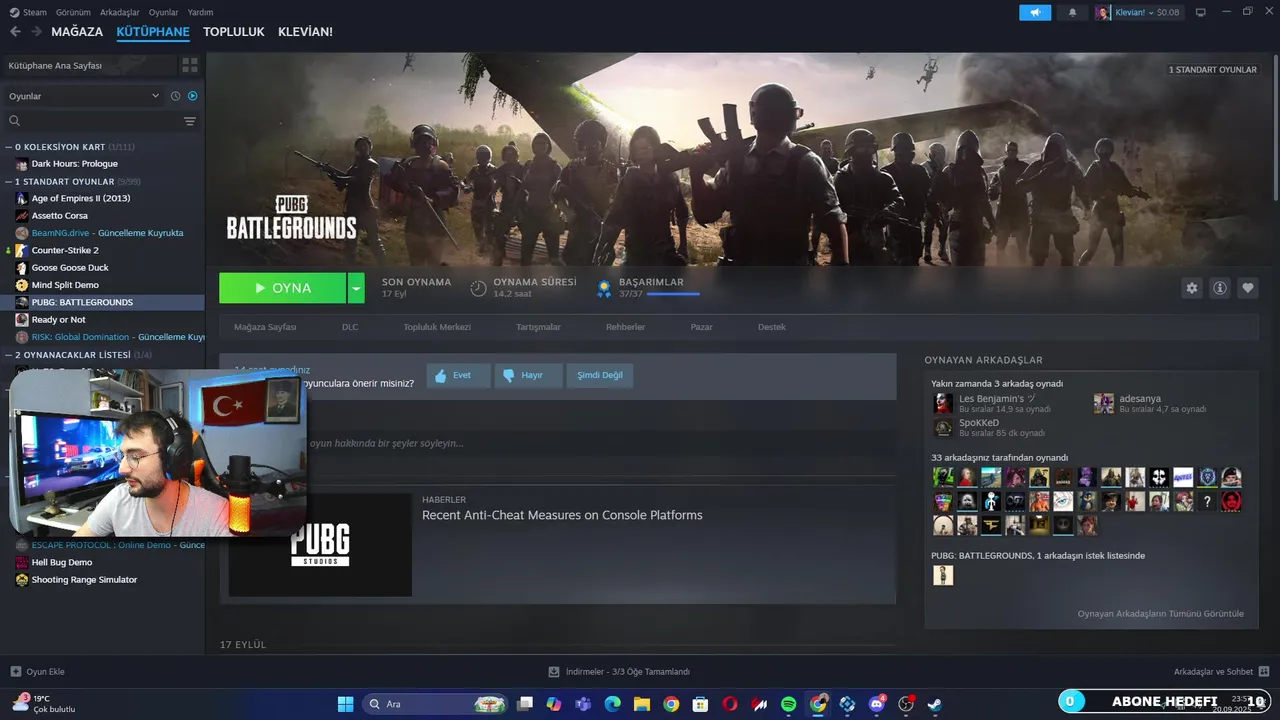
Task: Switch to the KÜTÜPHANE tab
Action: [x=153, y=32]
